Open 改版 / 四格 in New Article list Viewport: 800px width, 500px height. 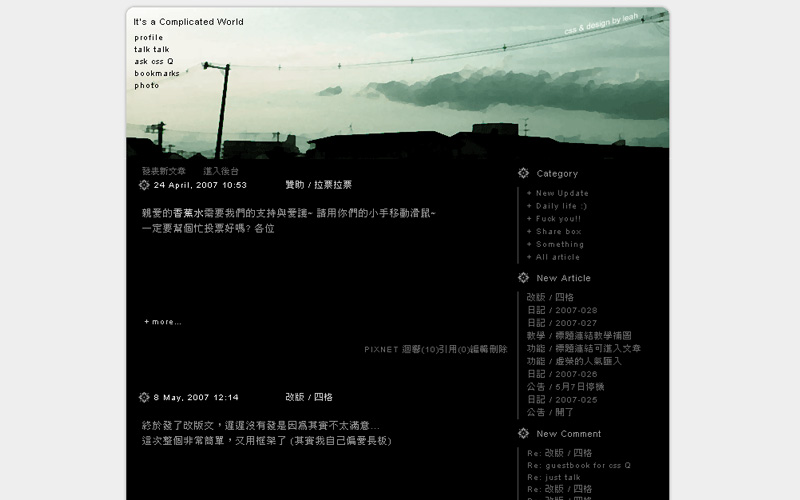click(x=550, y=297)
